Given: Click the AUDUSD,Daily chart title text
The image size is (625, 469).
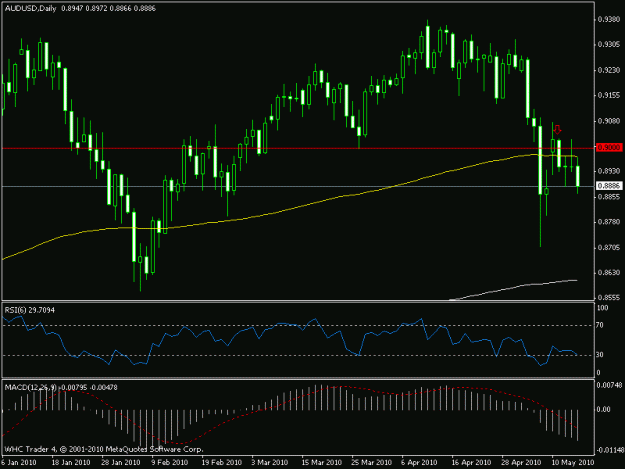Looking at the screenshot, I should 30,8.
